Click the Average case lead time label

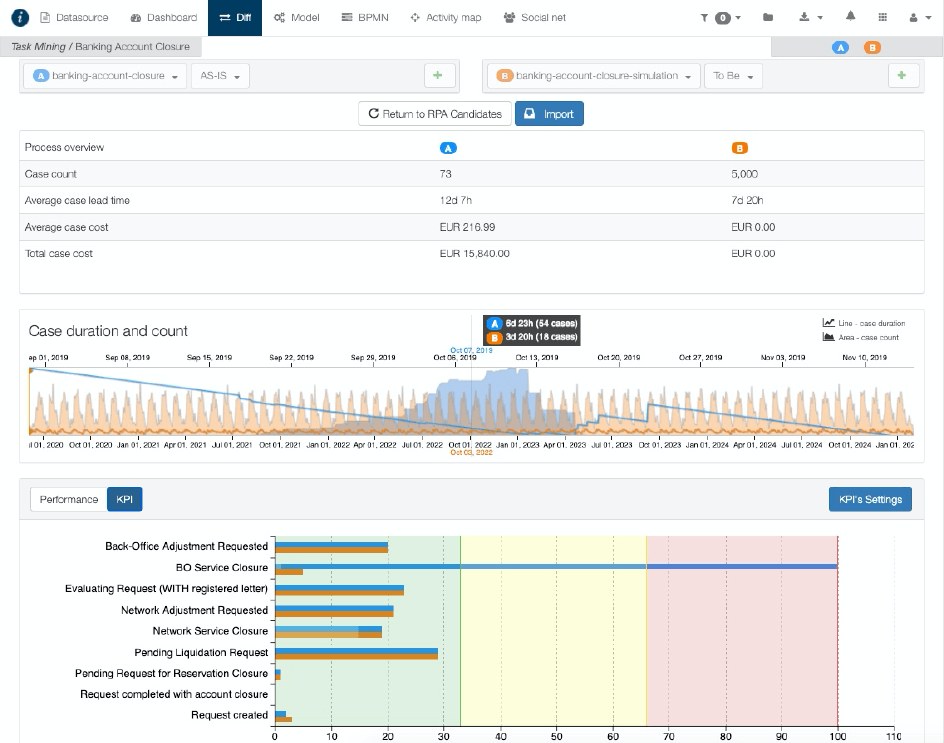click(x=77, y=201)
